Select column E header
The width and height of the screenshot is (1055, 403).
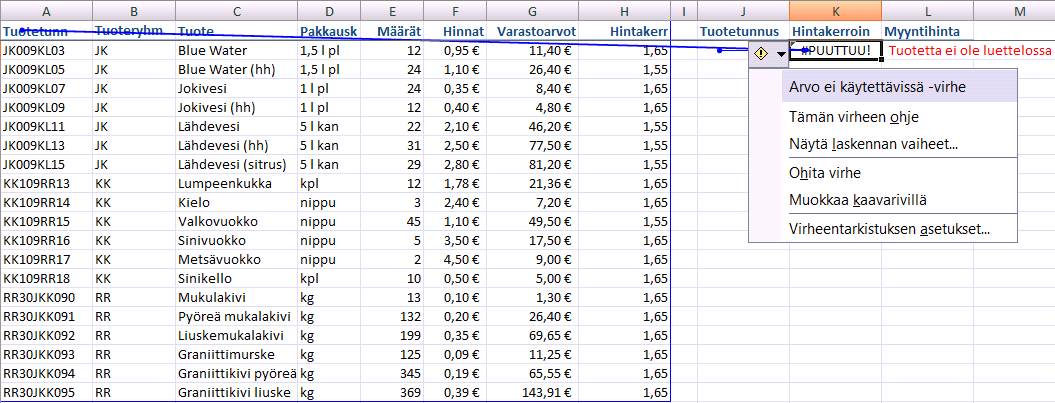[392, 11]
